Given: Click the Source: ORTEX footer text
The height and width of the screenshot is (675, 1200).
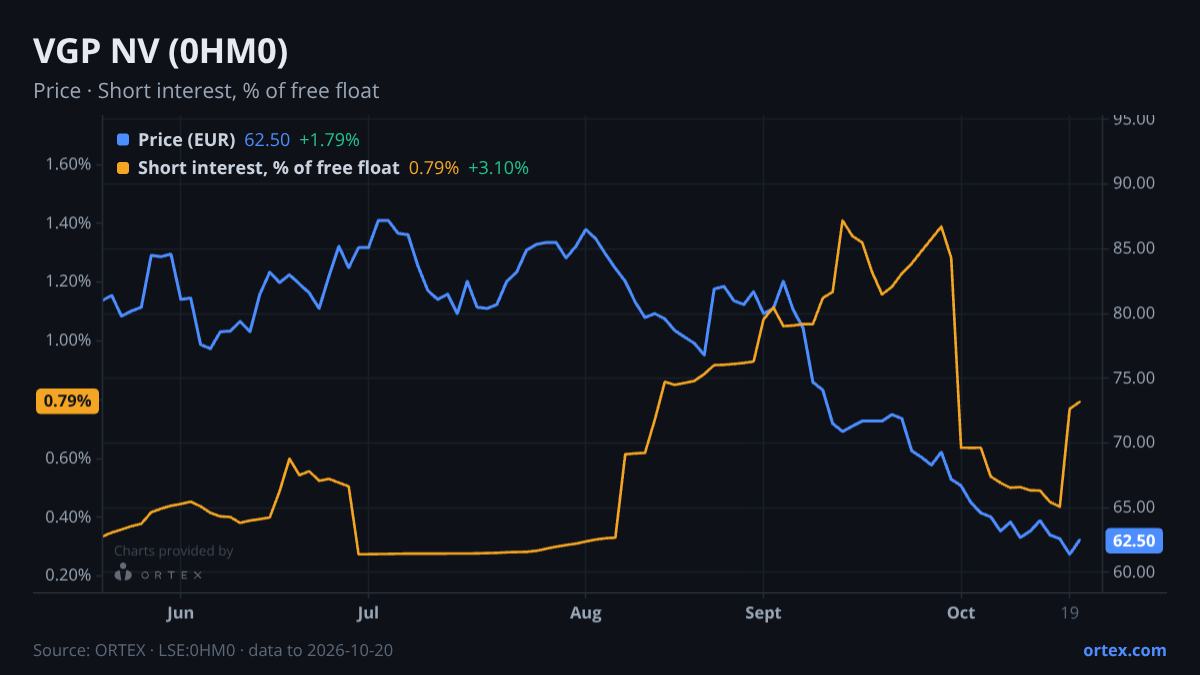Looking at the screenshot, I should [213, 650].
